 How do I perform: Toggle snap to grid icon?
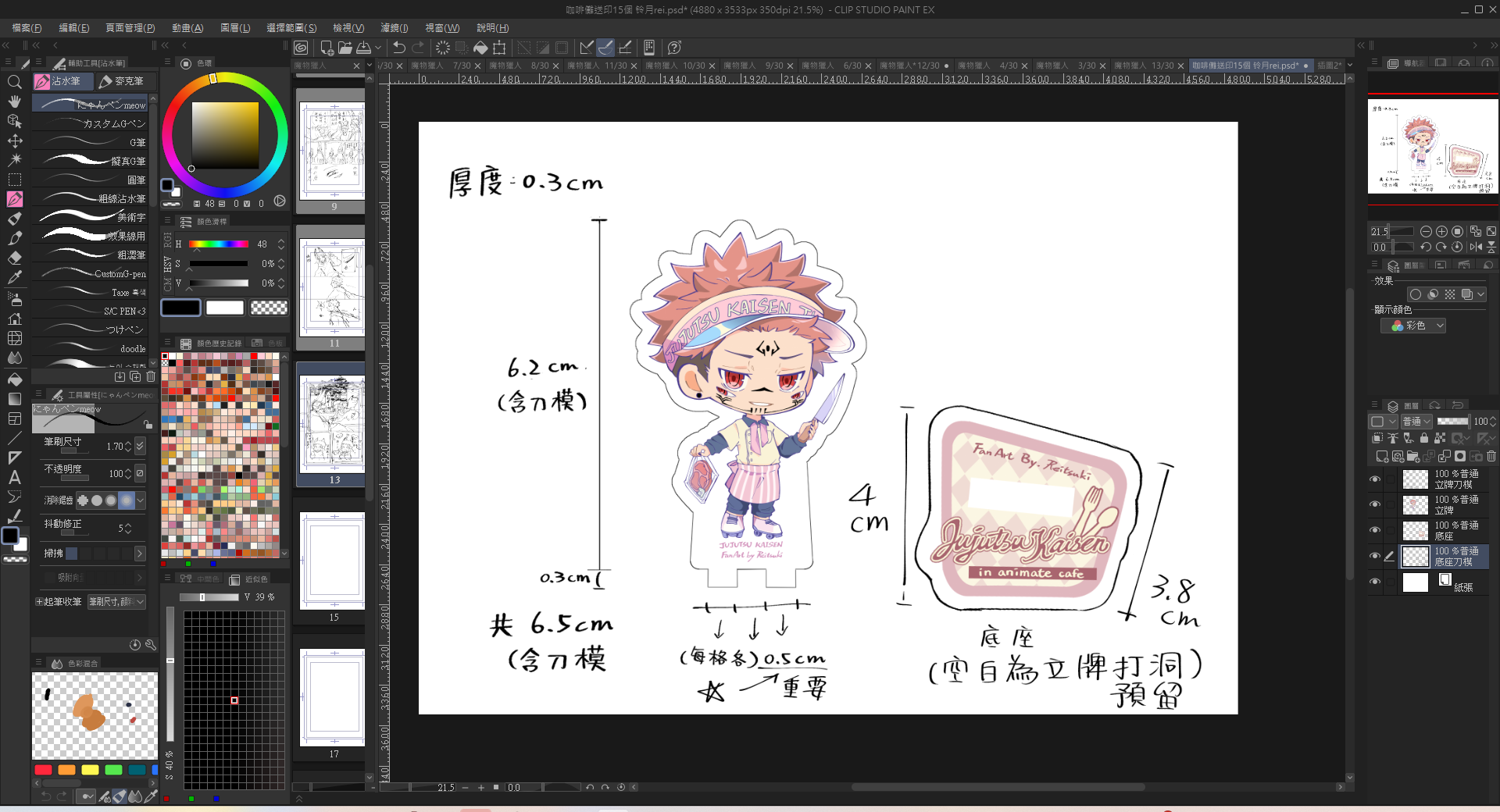tap(624, 48)
